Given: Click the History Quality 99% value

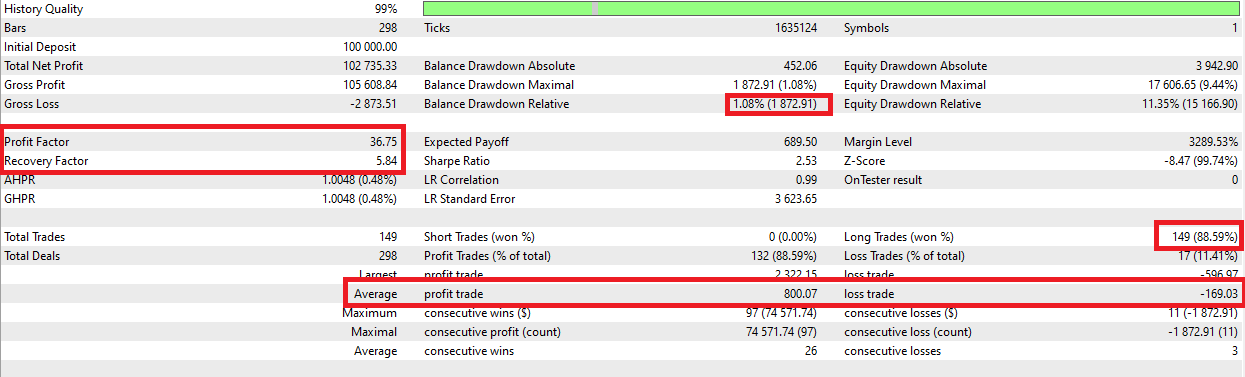Looking at the screenshot, I should [386, 9].
